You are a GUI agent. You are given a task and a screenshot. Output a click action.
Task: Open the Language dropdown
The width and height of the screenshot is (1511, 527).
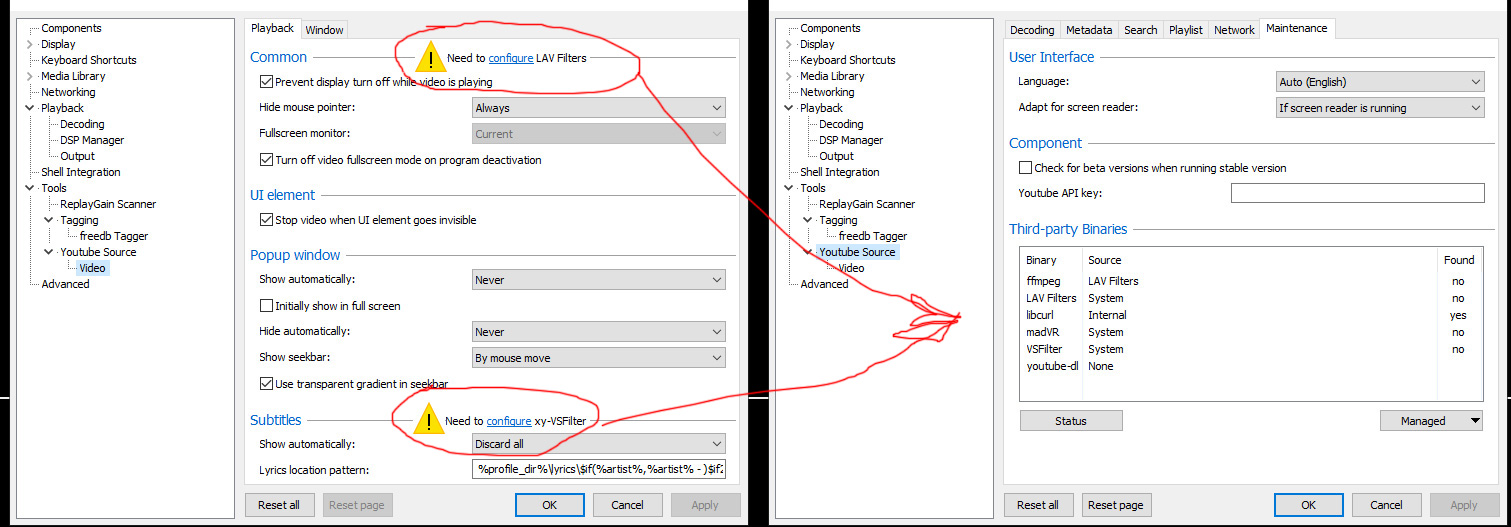tap(1379, 82)
